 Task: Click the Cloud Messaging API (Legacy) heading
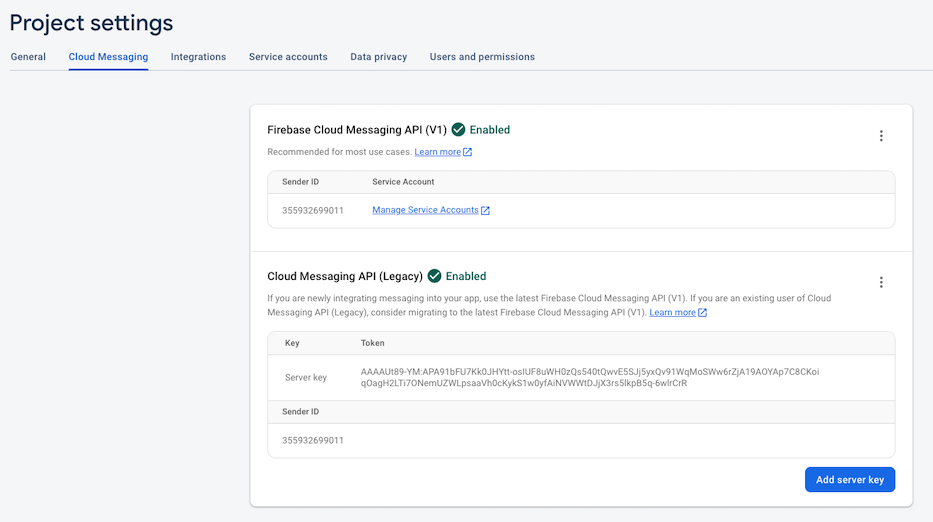[x=345, y=276]
